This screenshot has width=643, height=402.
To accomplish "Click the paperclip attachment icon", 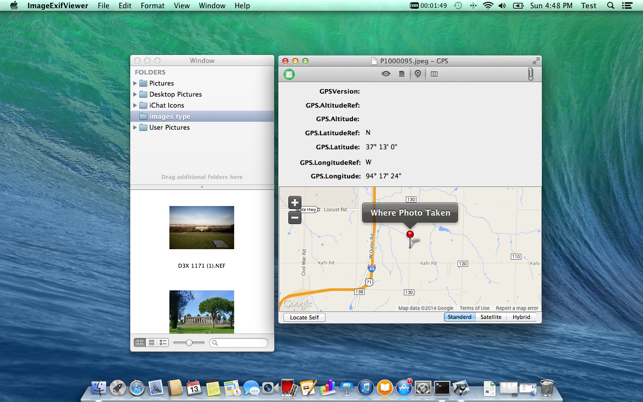I will 530,74.
